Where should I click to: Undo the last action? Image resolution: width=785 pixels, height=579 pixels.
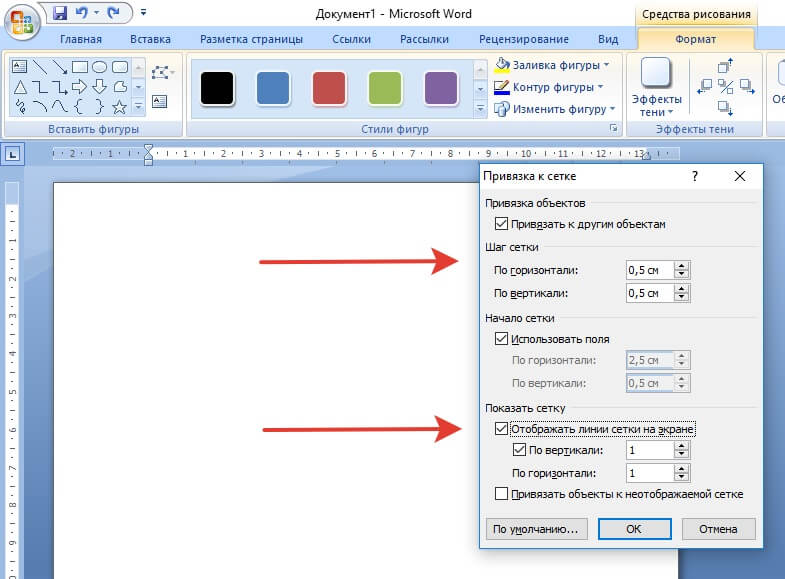click(81, 13)
